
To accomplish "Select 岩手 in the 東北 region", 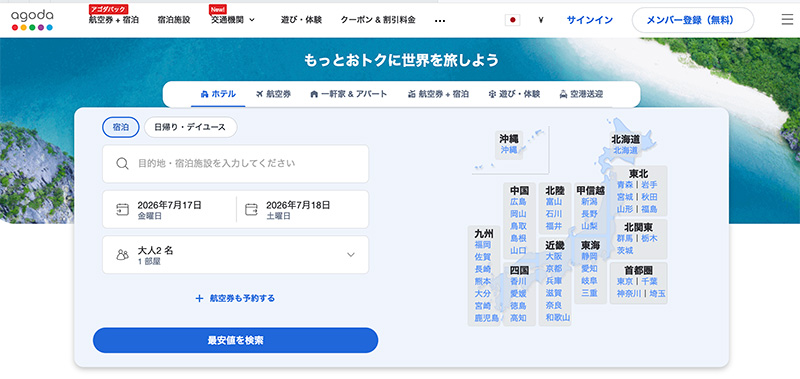I will (x=649, y=184).
